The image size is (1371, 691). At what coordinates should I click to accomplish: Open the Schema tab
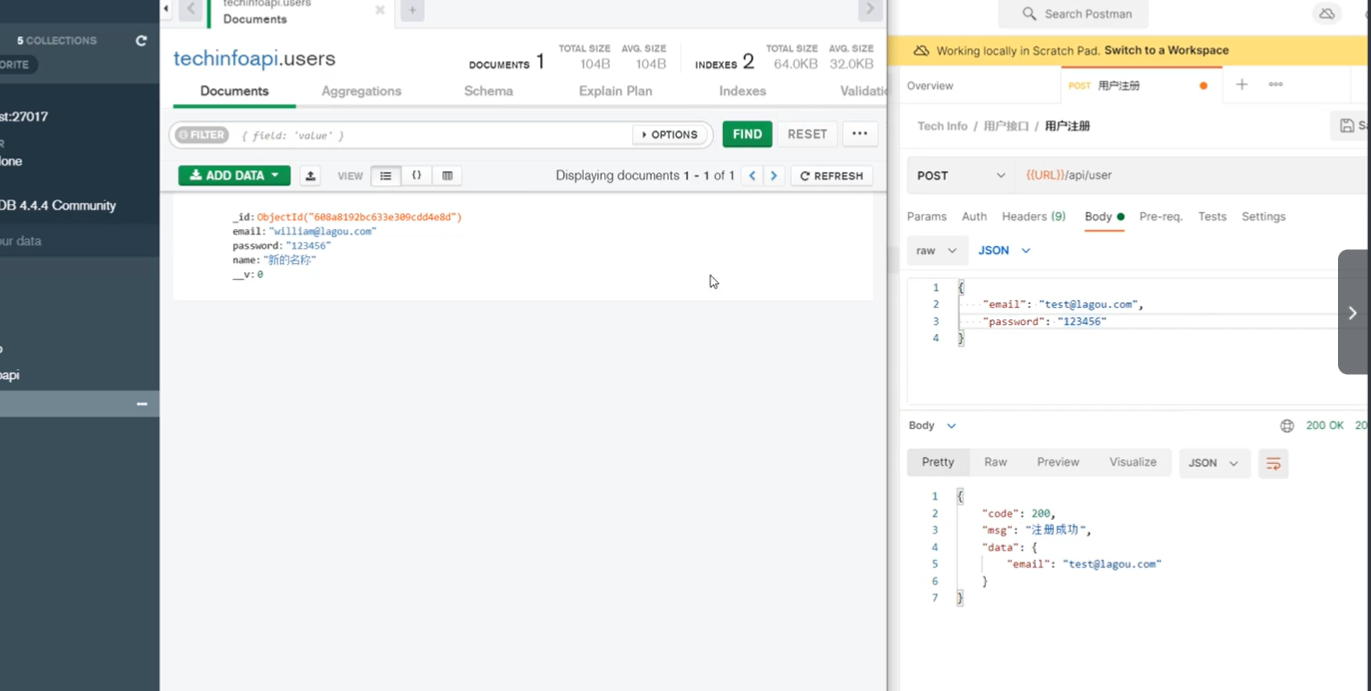point(488,91)
